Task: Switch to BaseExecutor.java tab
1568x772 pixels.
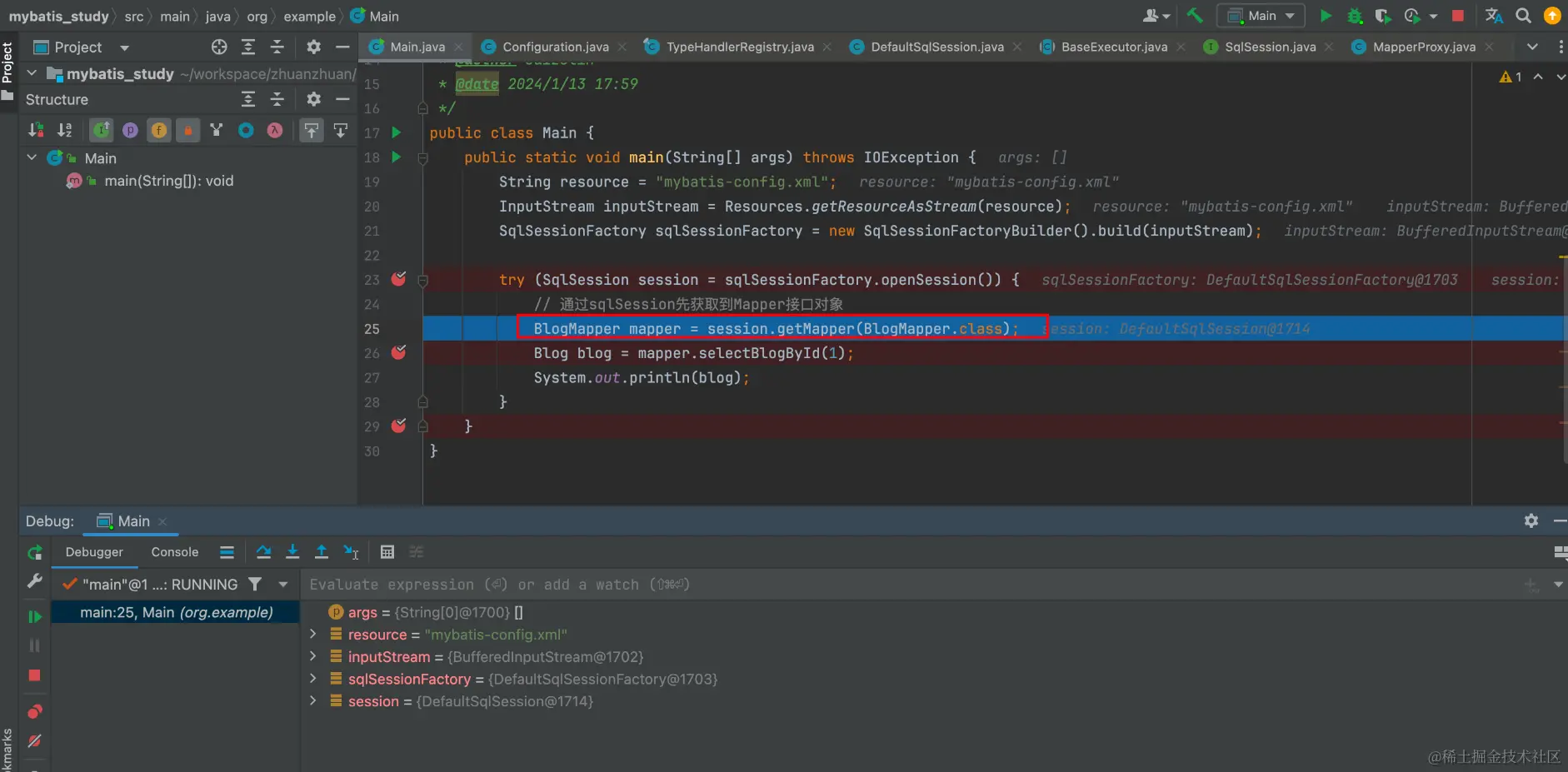Action: (x=1114, y=47)
